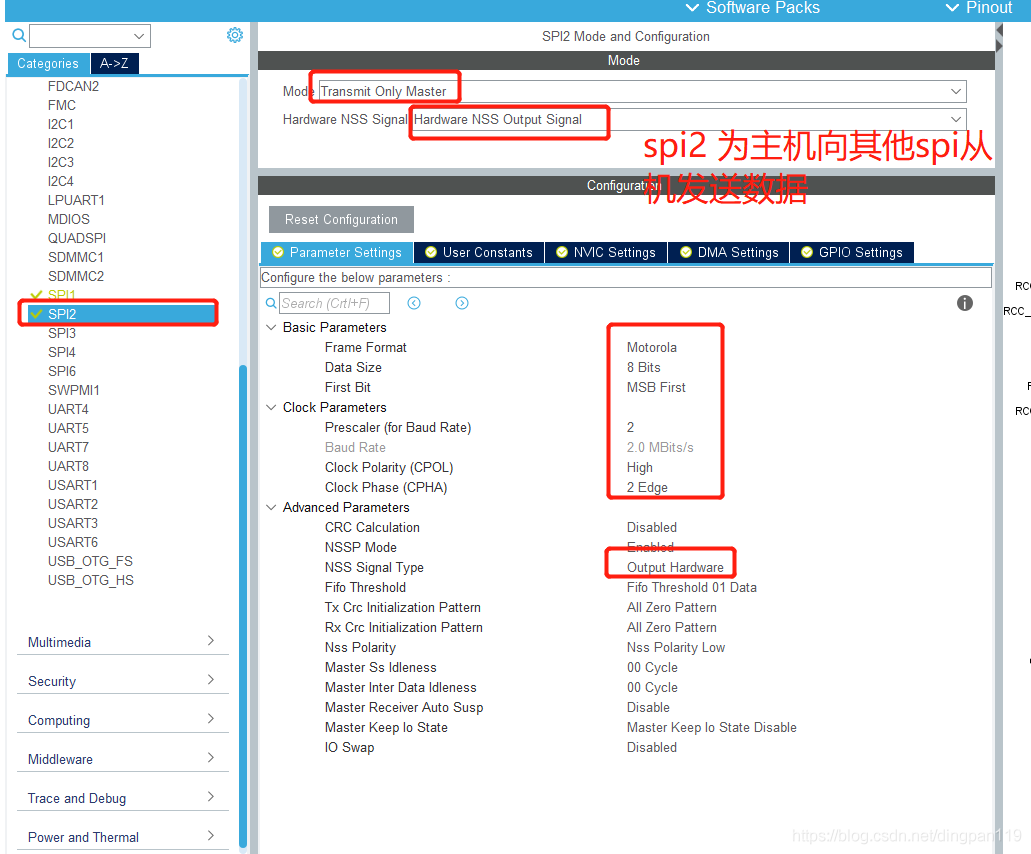Collapse the Basic Parameters section
The image size is (1031, 854).
point(270,326)
